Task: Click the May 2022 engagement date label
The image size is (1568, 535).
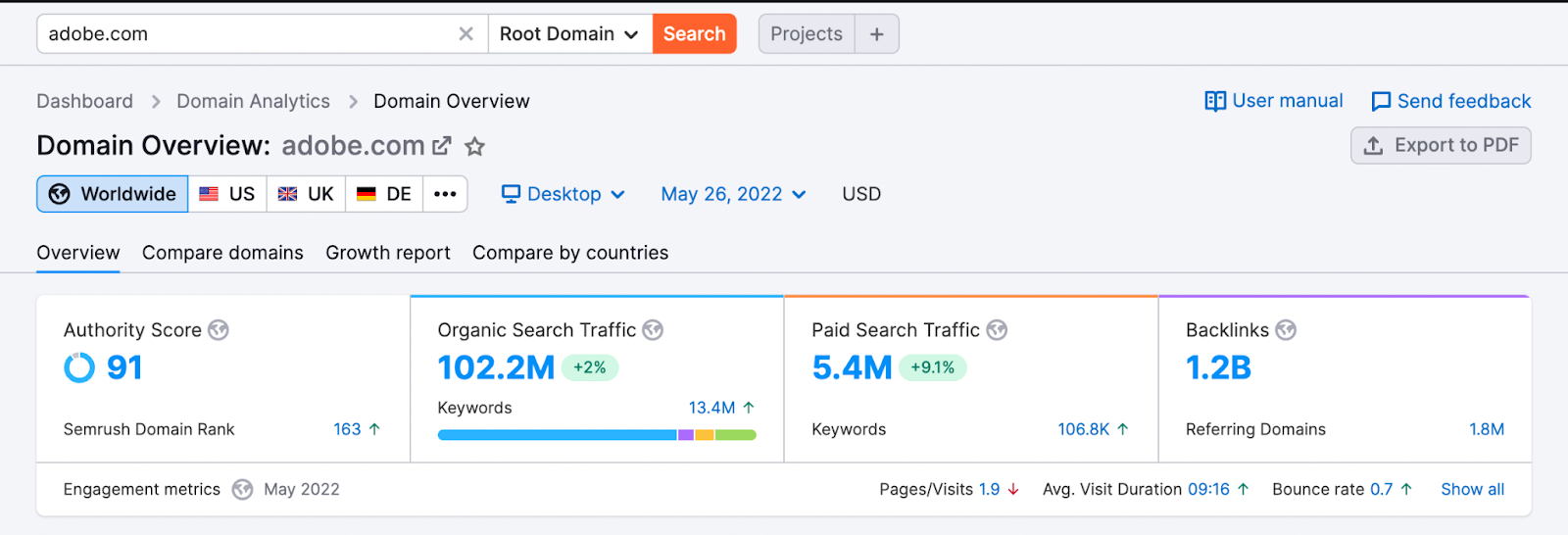Action: pyautogui.click(x=302, y=489)
